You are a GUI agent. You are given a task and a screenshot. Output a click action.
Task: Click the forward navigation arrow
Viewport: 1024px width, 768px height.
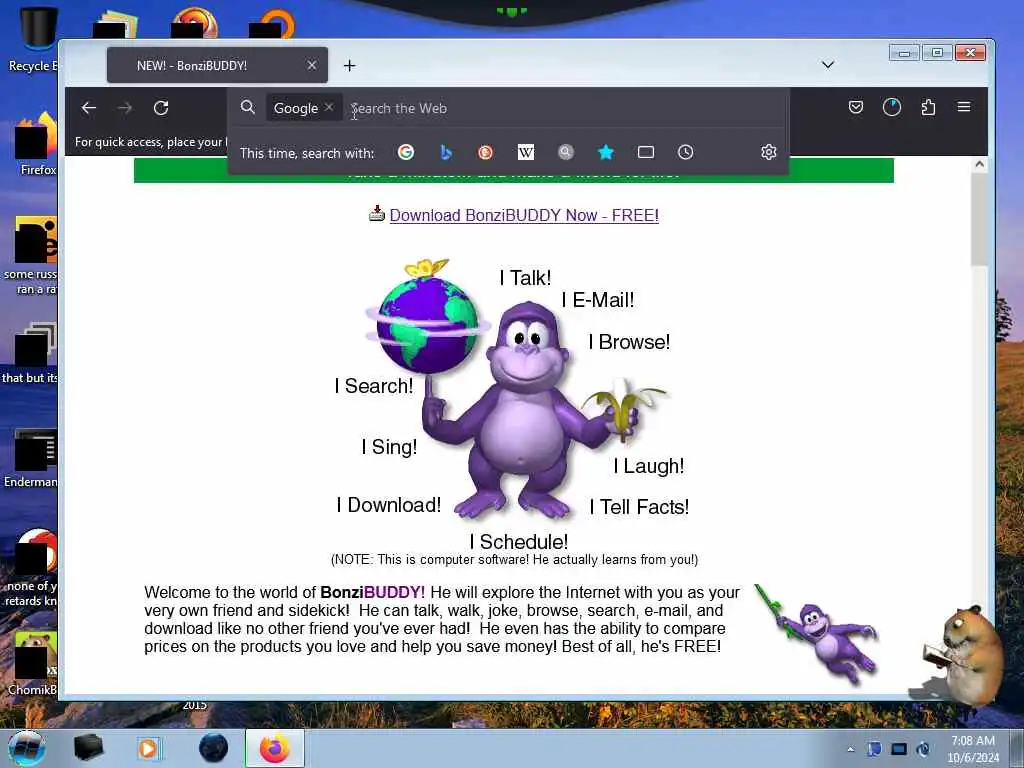coord(125,108)
